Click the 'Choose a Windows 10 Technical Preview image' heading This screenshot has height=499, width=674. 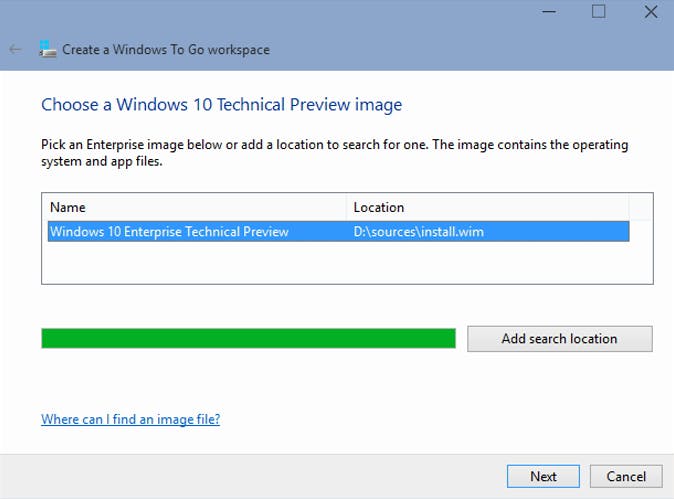(221, 105)
